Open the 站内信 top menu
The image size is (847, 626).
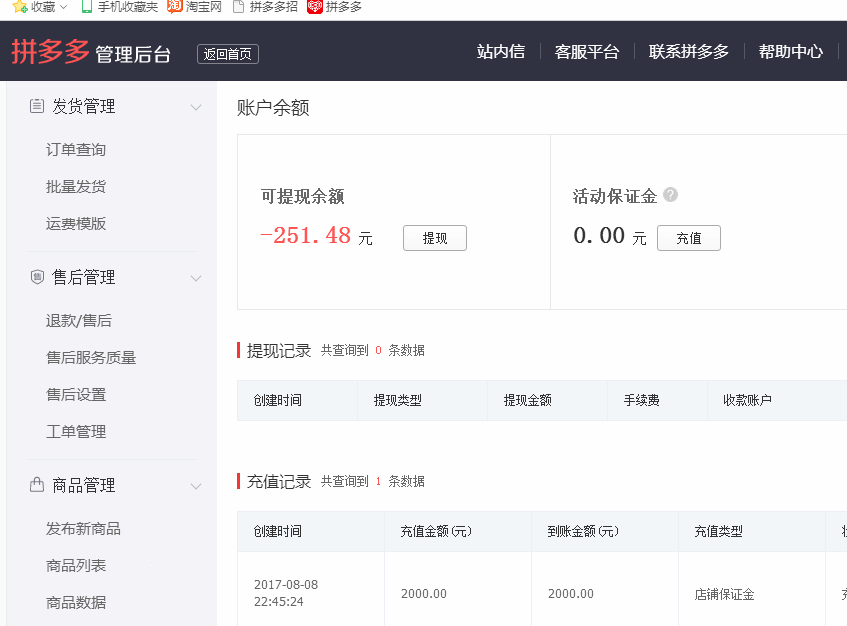click(500, 52)
